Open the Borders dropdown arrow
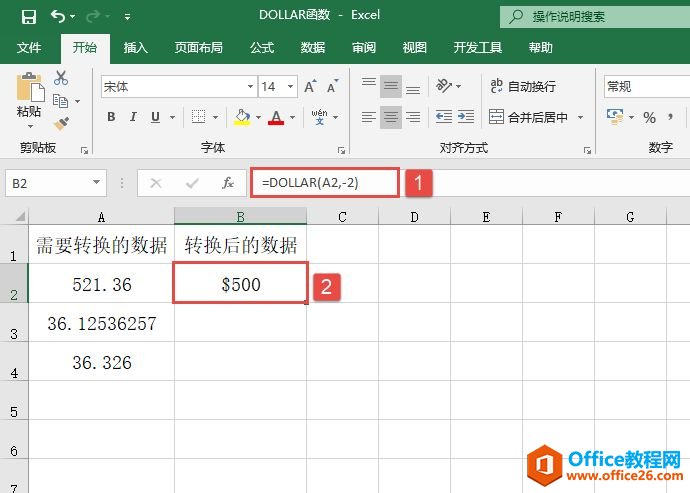This screenshot has width=690, height=493. click(x=215, y=117)
